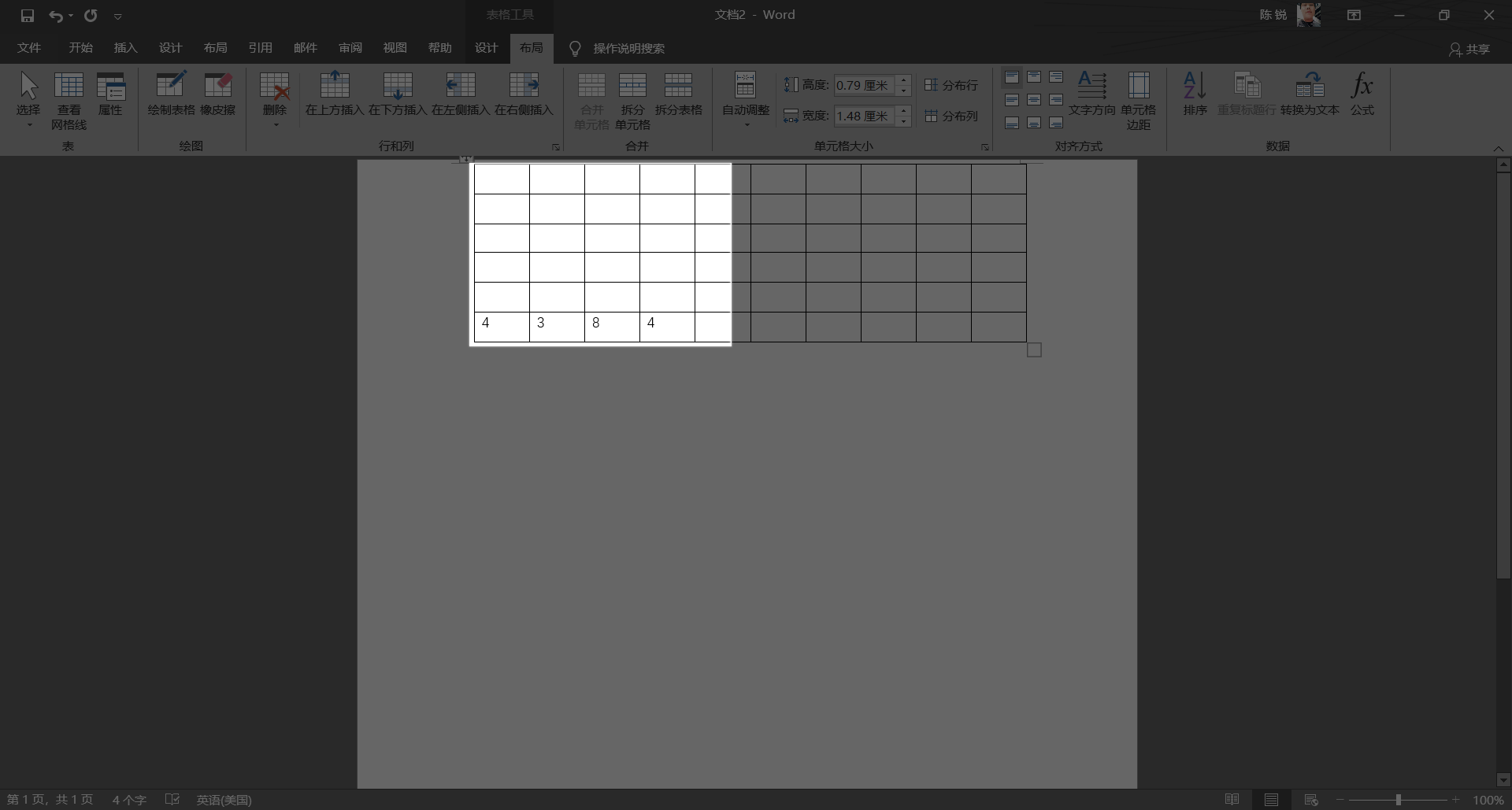Click Text Direction (文字方向)
The image size is (1512, 810).
(x=1091, y=94)
